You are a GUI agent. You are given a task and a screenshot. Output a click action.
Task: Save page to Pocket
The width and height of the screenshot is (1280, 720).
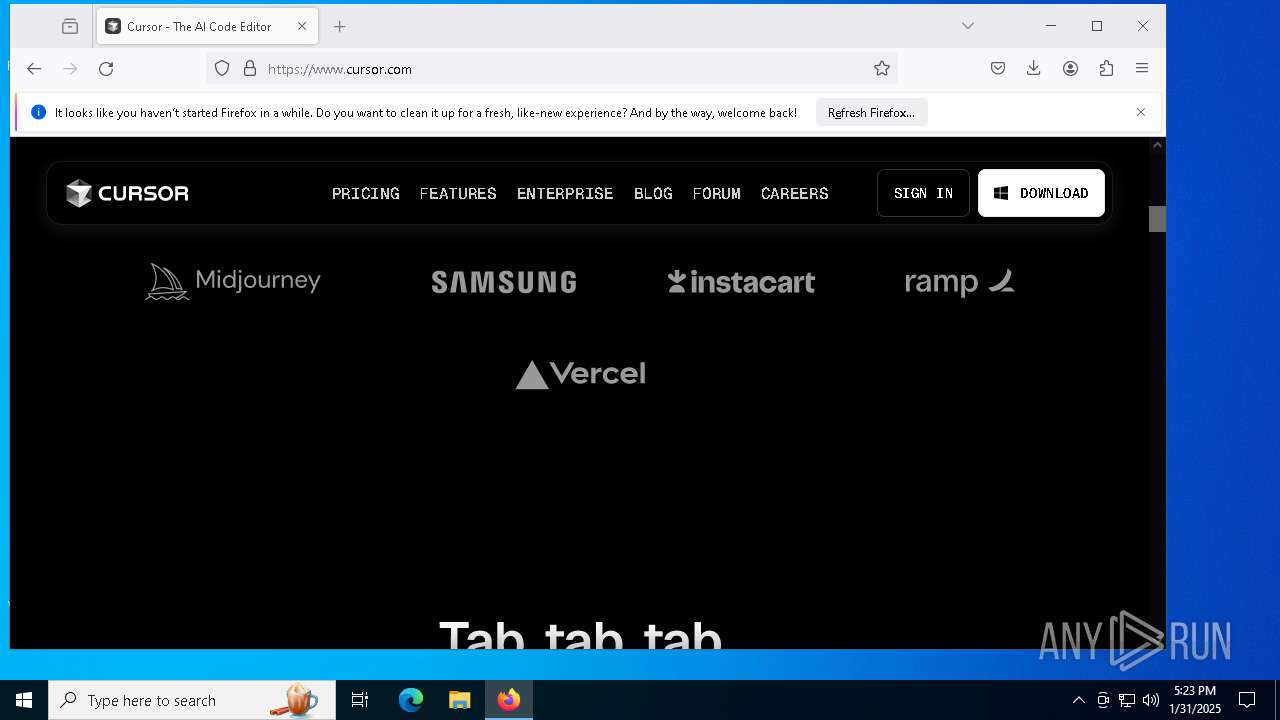[998, 68]
